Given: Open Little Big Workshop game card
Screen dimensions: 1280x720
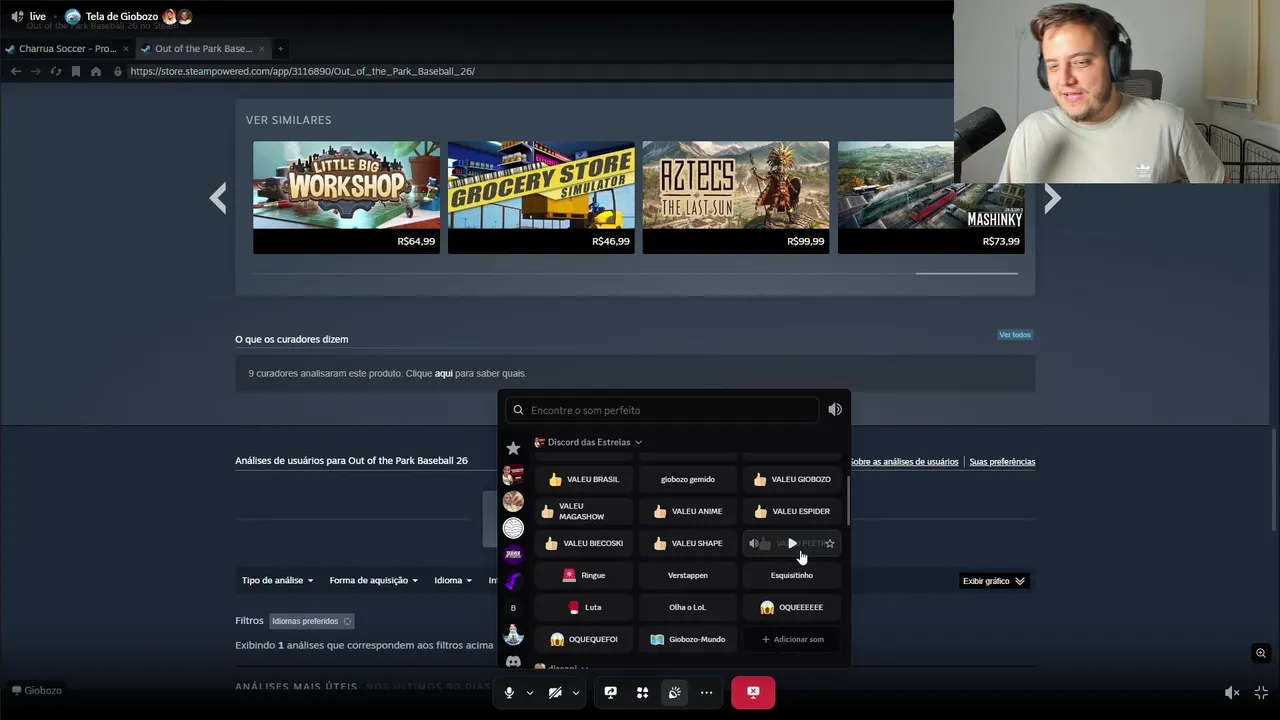Looking at the screenshot, I should [346, 197].
